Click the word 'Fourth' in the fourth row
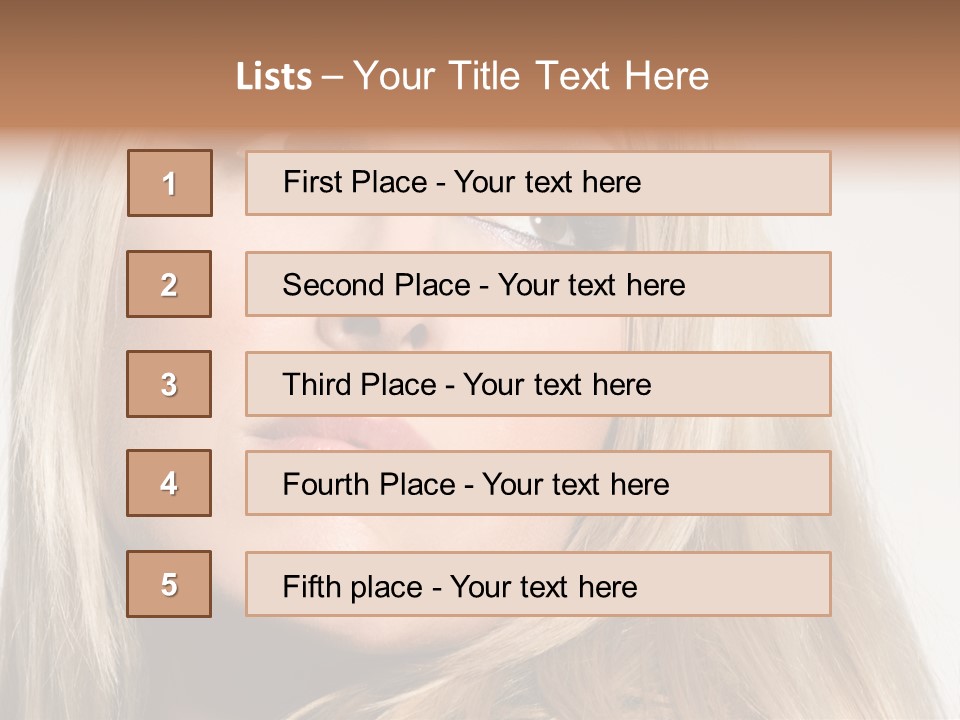Viewport: 960px width, 720px height. (x=325, y=484)
